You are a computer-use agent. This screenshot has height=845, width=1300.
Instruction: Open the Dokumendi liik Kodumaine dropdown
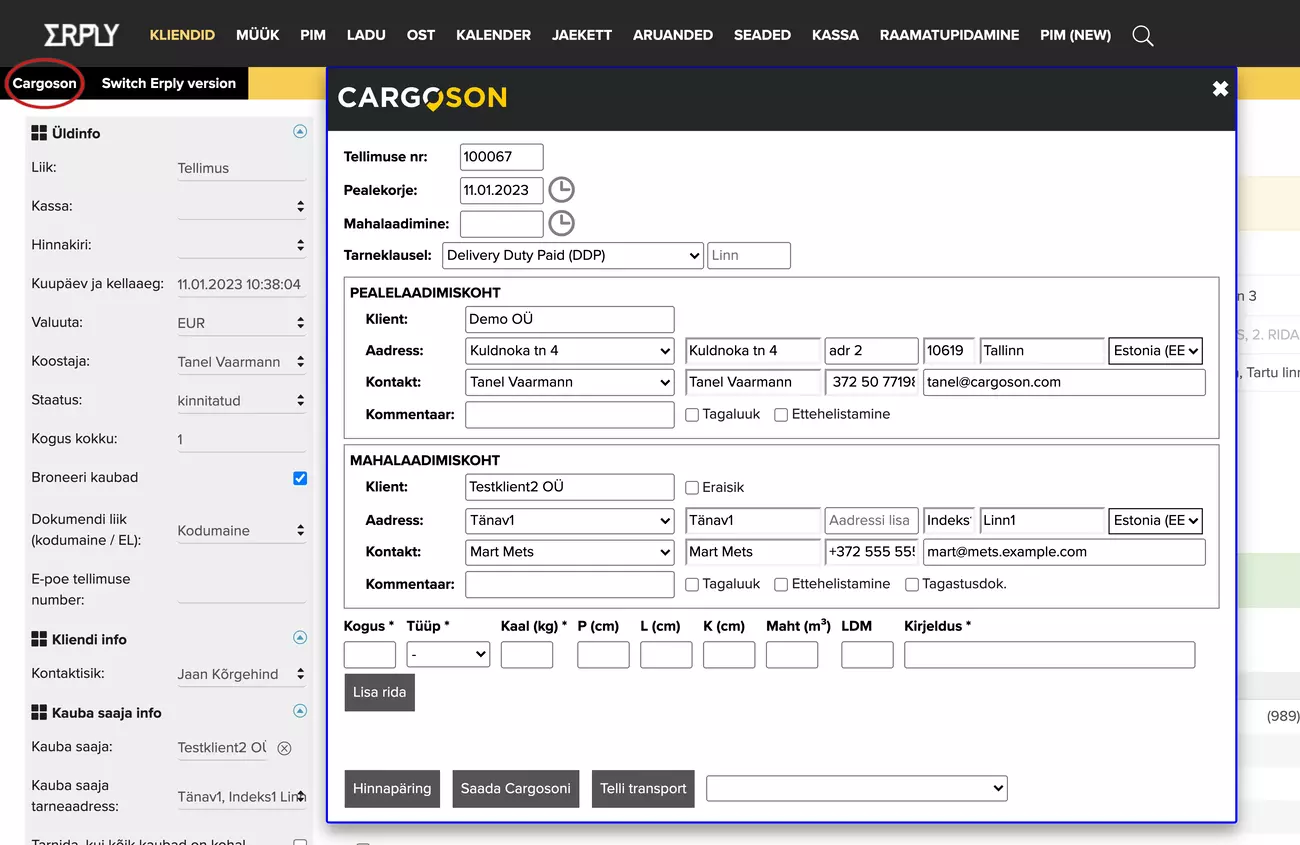click(x=242, y=531)
